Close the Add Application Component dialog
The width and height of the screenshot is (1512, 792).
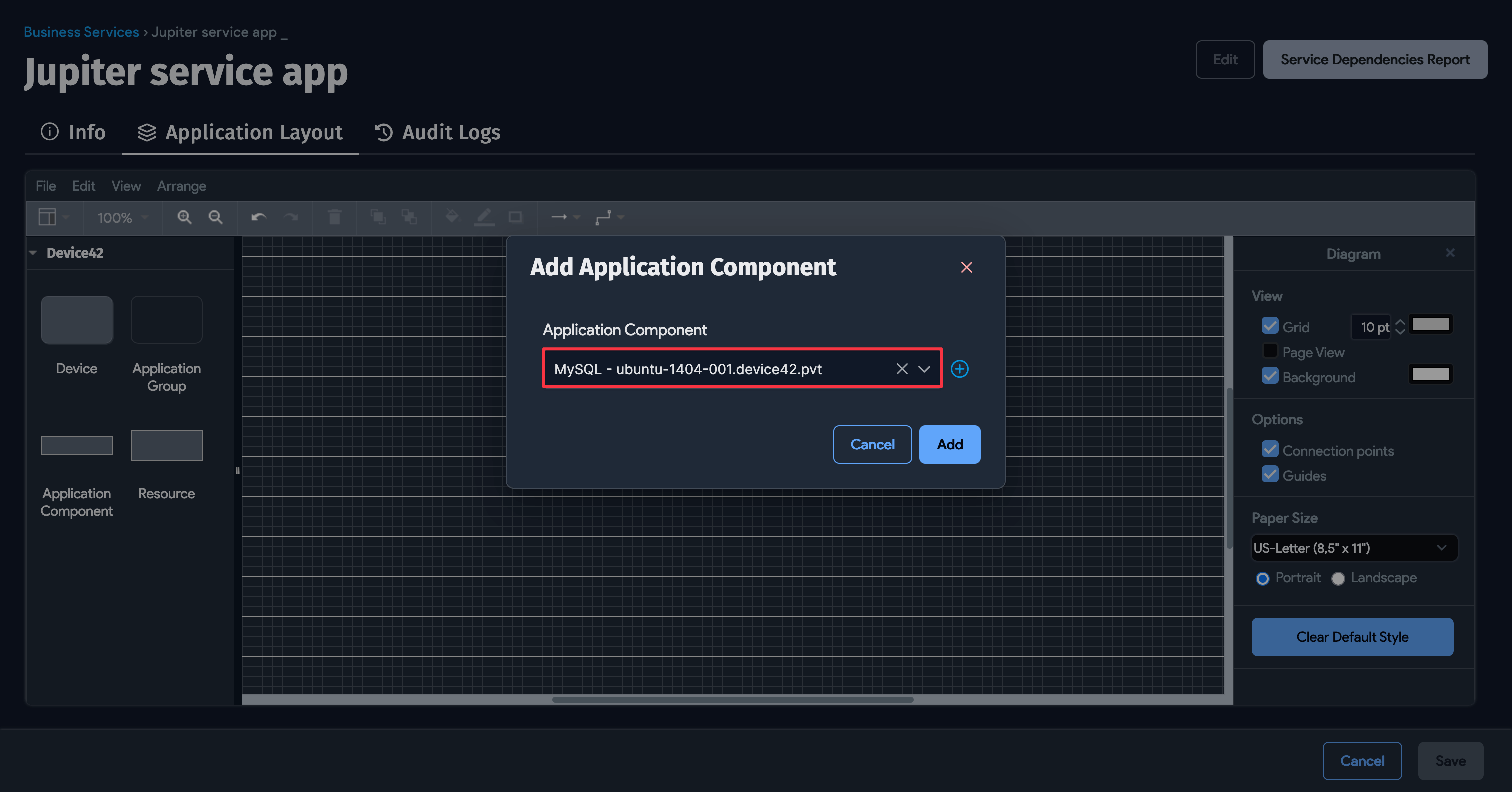click(x=966, y=267)
